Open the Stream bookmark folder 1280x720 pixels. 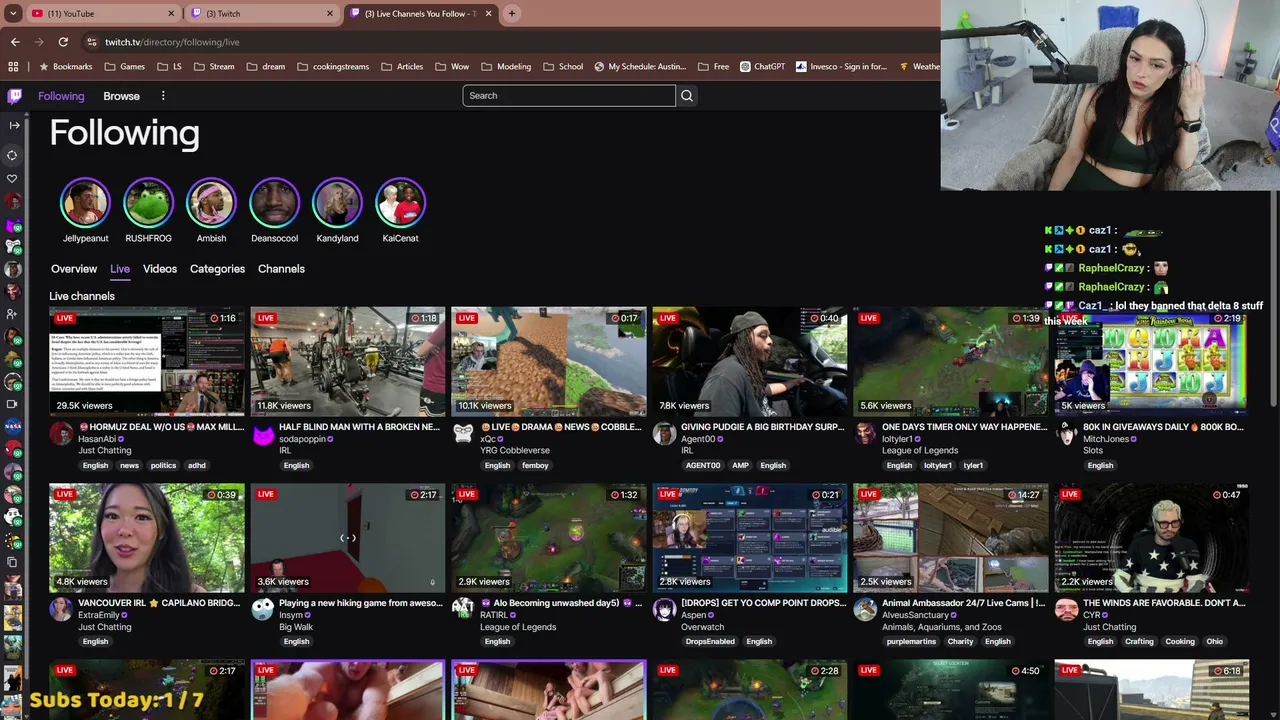point(214,67)
